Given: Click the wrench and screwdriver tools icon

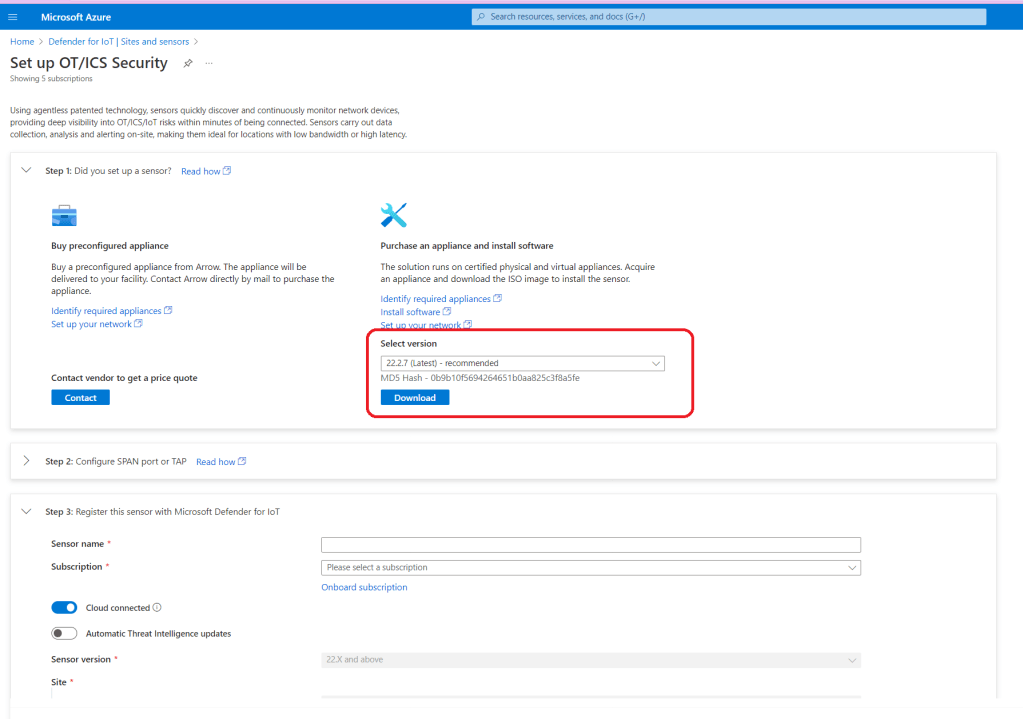Looking at the screenshot, I should 394,215.
